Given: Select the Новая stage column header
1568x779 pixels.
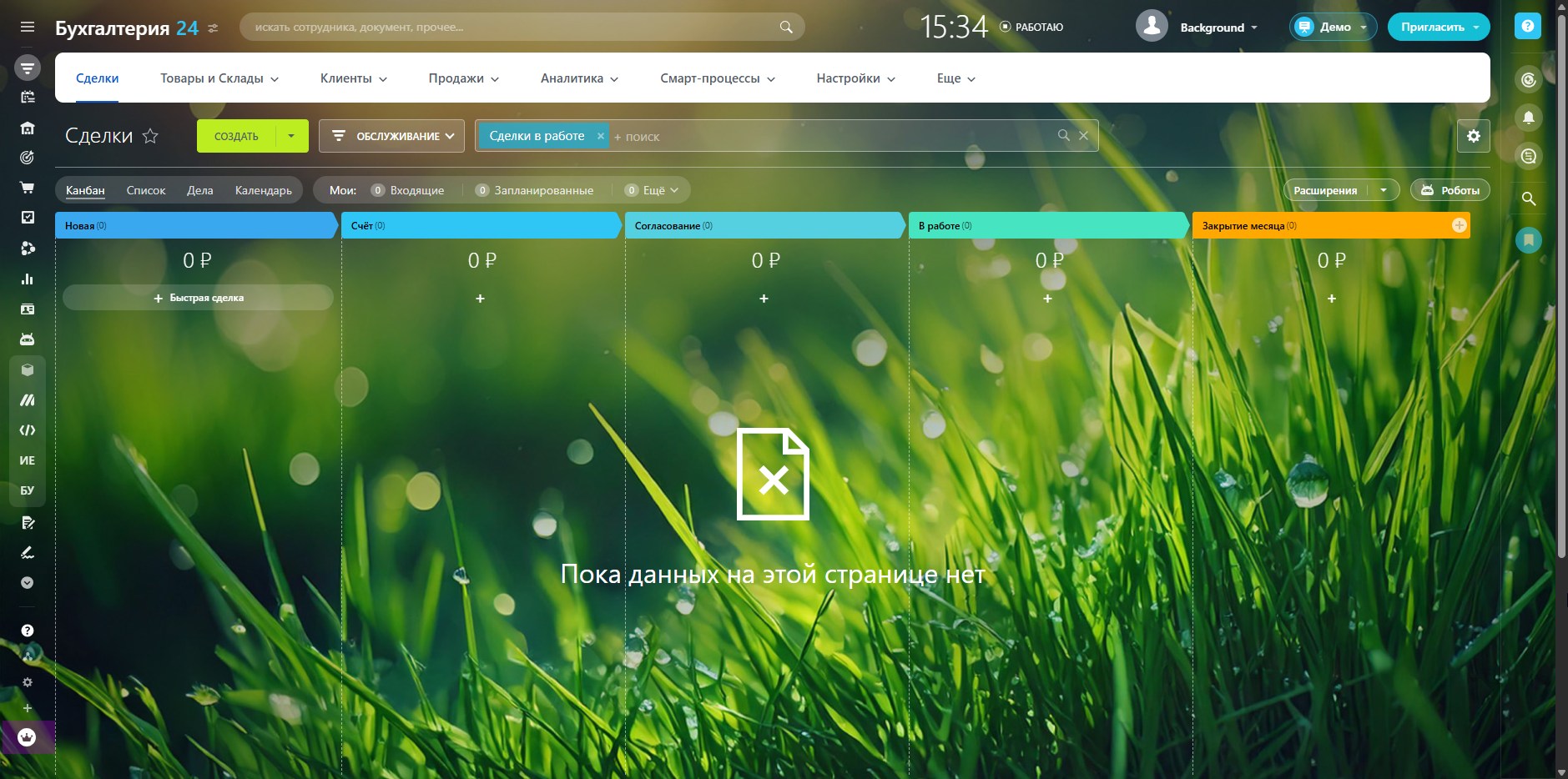Looking at the screenshot, I should tap(195, 226).
